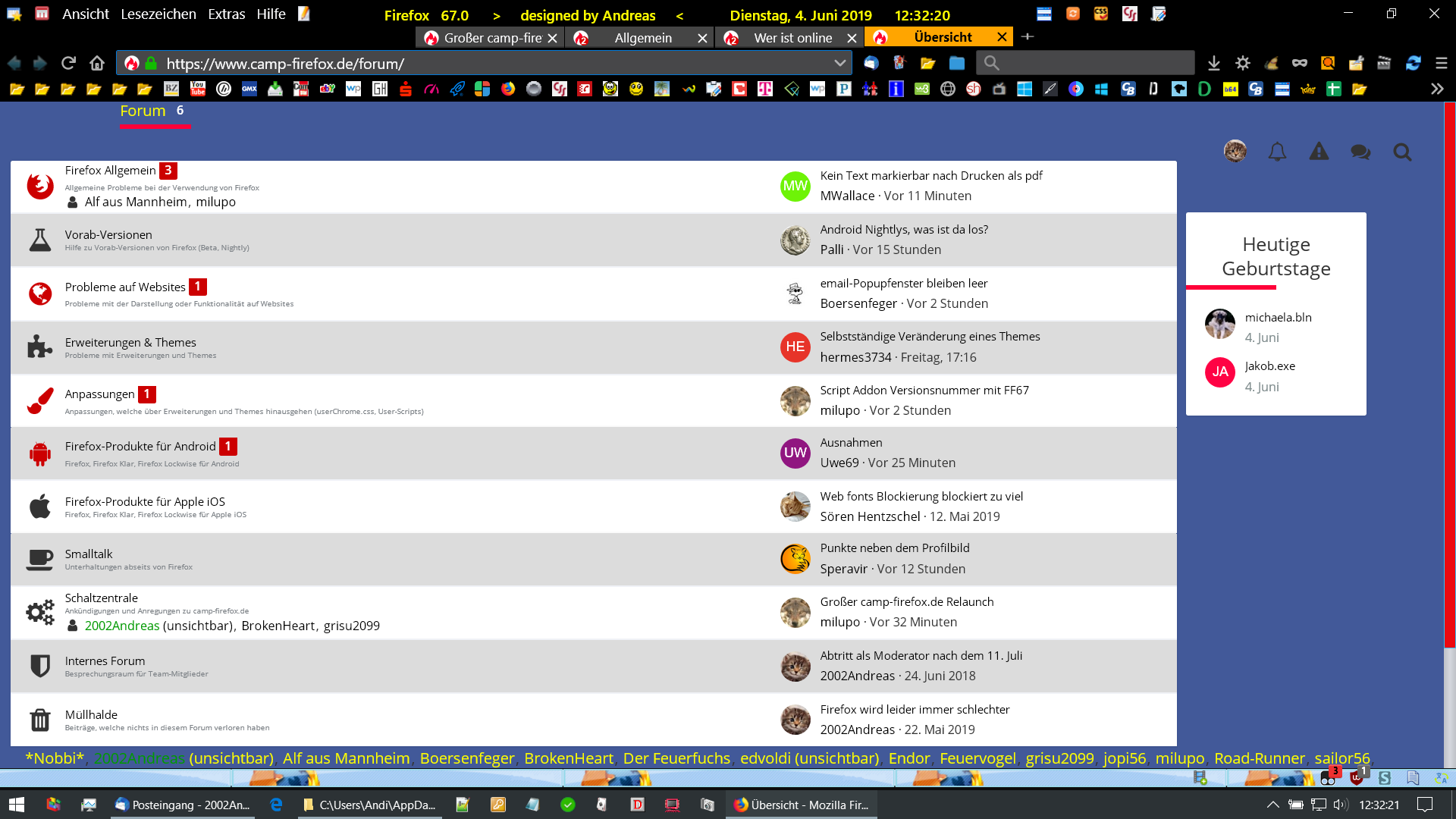Open the downloads arrow icon
The height and width of the screenshot is (819, 1456).
(x=1213, y=63)
